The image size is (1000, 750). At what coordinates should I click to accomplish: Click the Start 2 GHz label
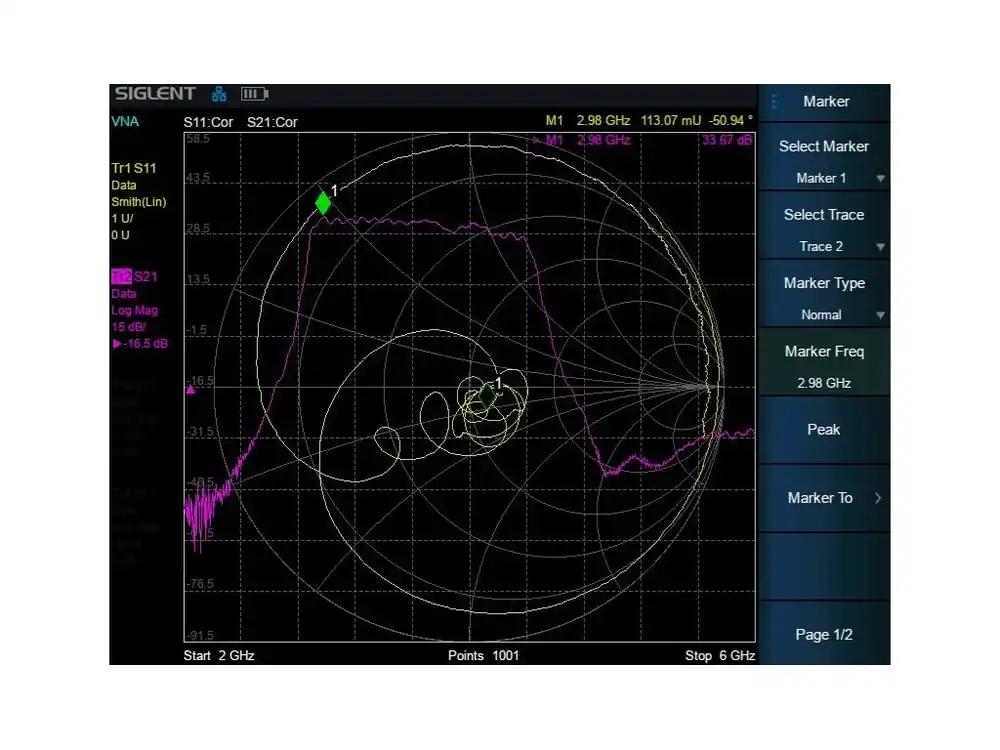pyautogui.click(x=219, y=656)
